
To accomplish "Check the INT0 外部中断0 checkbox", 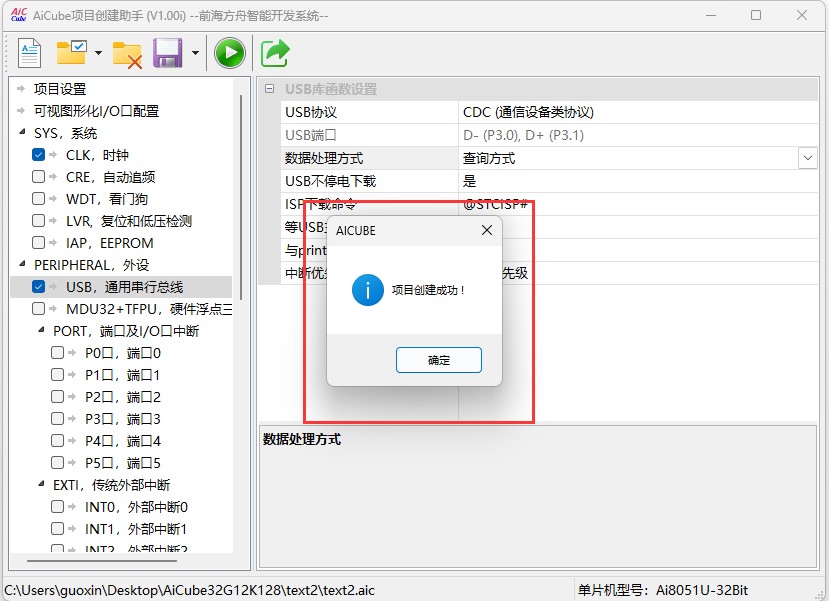I will coord(58,507).
